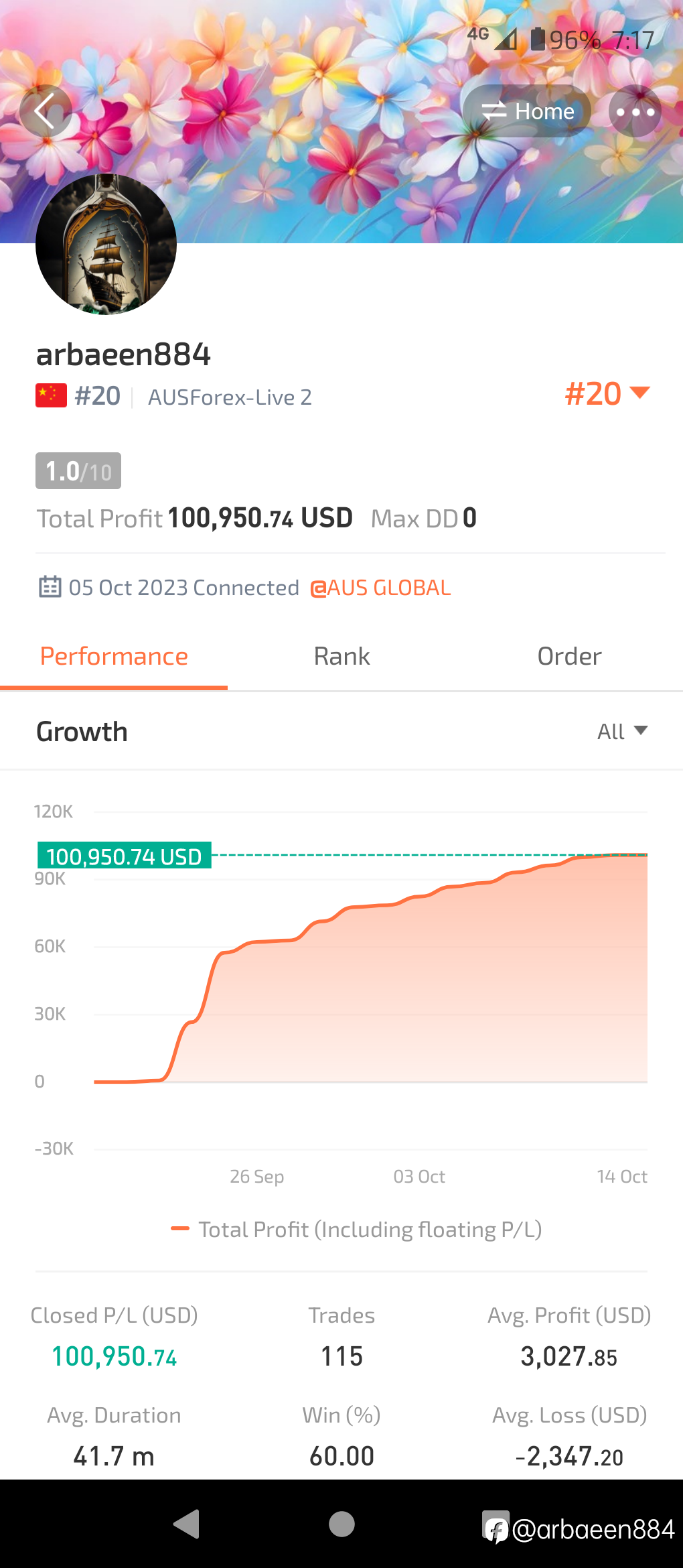Tap the Facebook icon in watermark
This screenshot has height=1568, width=683.
point(496,1529)
